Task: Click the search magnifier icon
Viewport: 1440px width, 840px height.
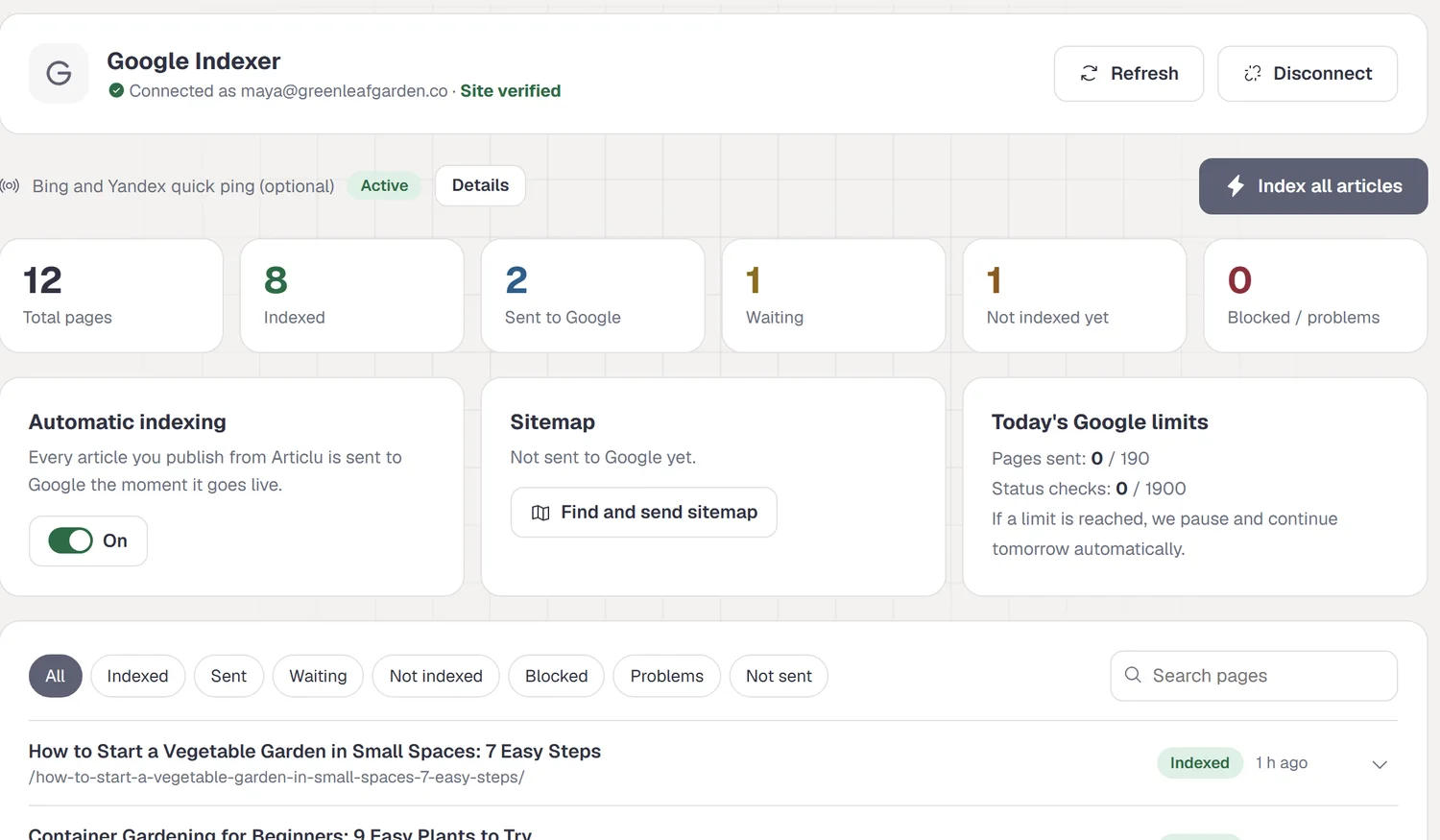Action: point(1133,675)
